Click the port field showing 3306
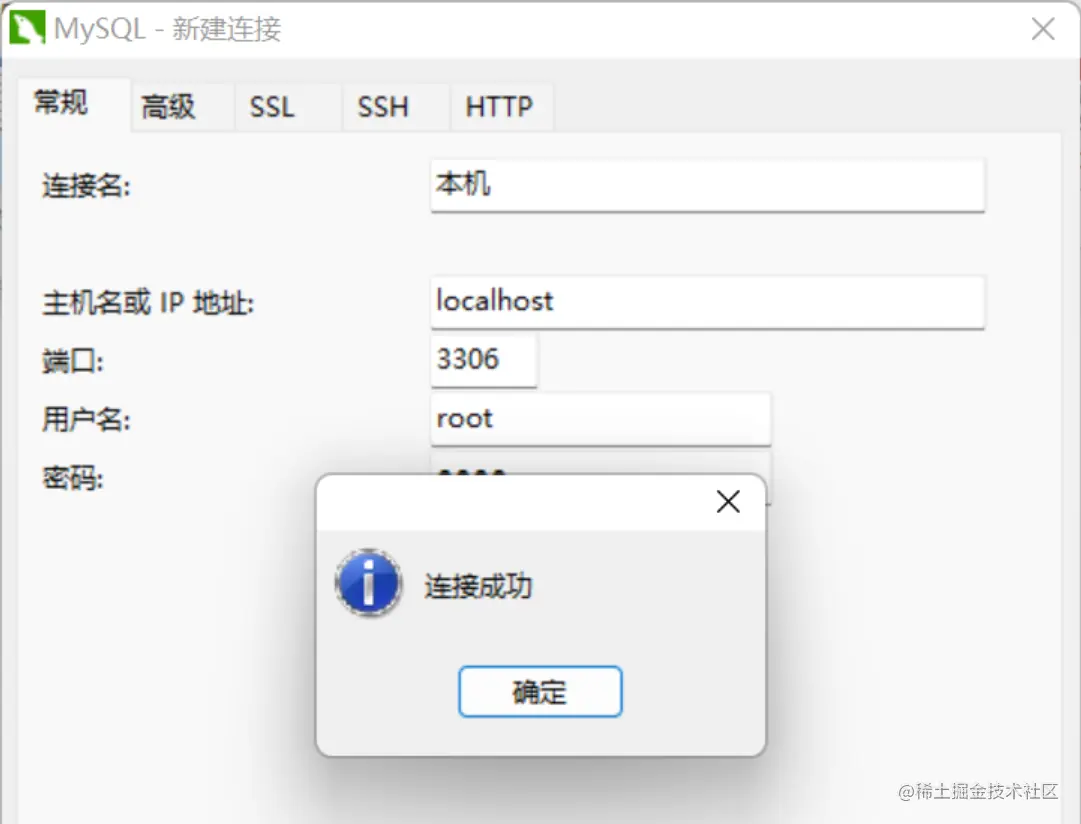Viewport: 1081px width, 824px height. [483, 360]
